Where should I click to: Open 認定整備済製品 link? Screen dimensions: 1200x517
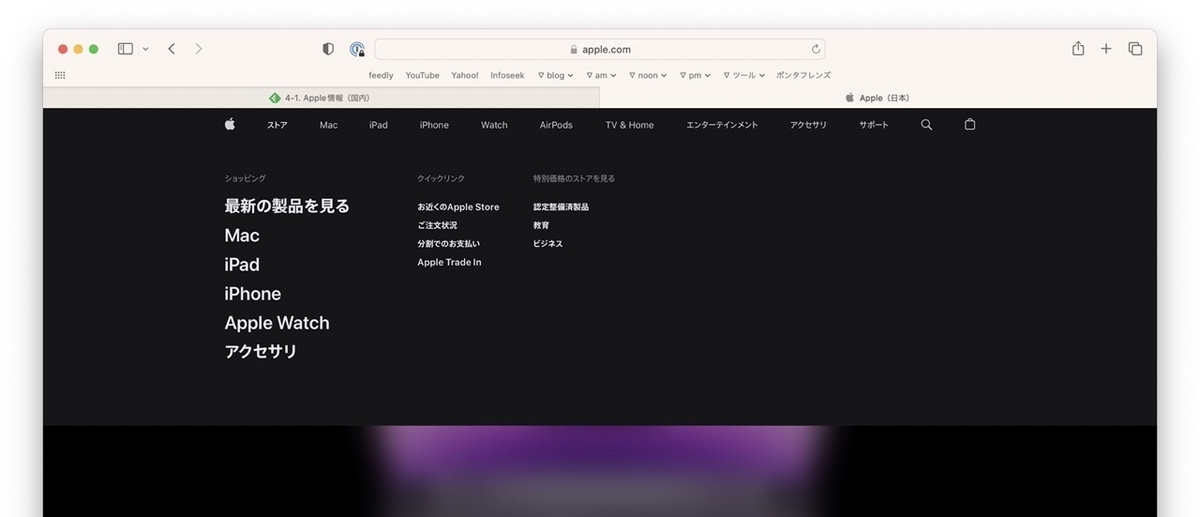point(561,207)
